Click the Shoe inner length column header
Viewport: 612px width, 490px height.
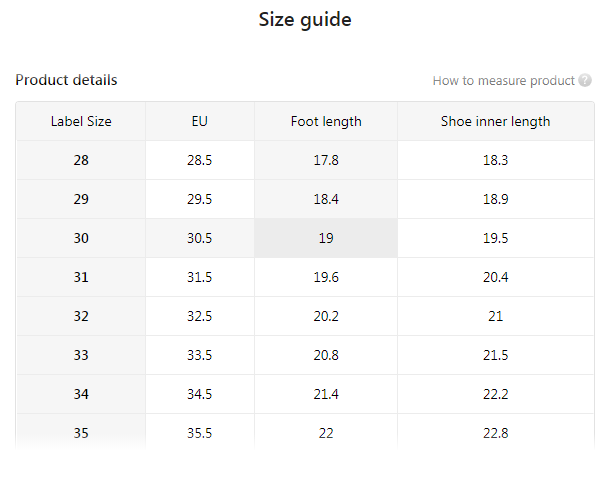pos(495,122)
